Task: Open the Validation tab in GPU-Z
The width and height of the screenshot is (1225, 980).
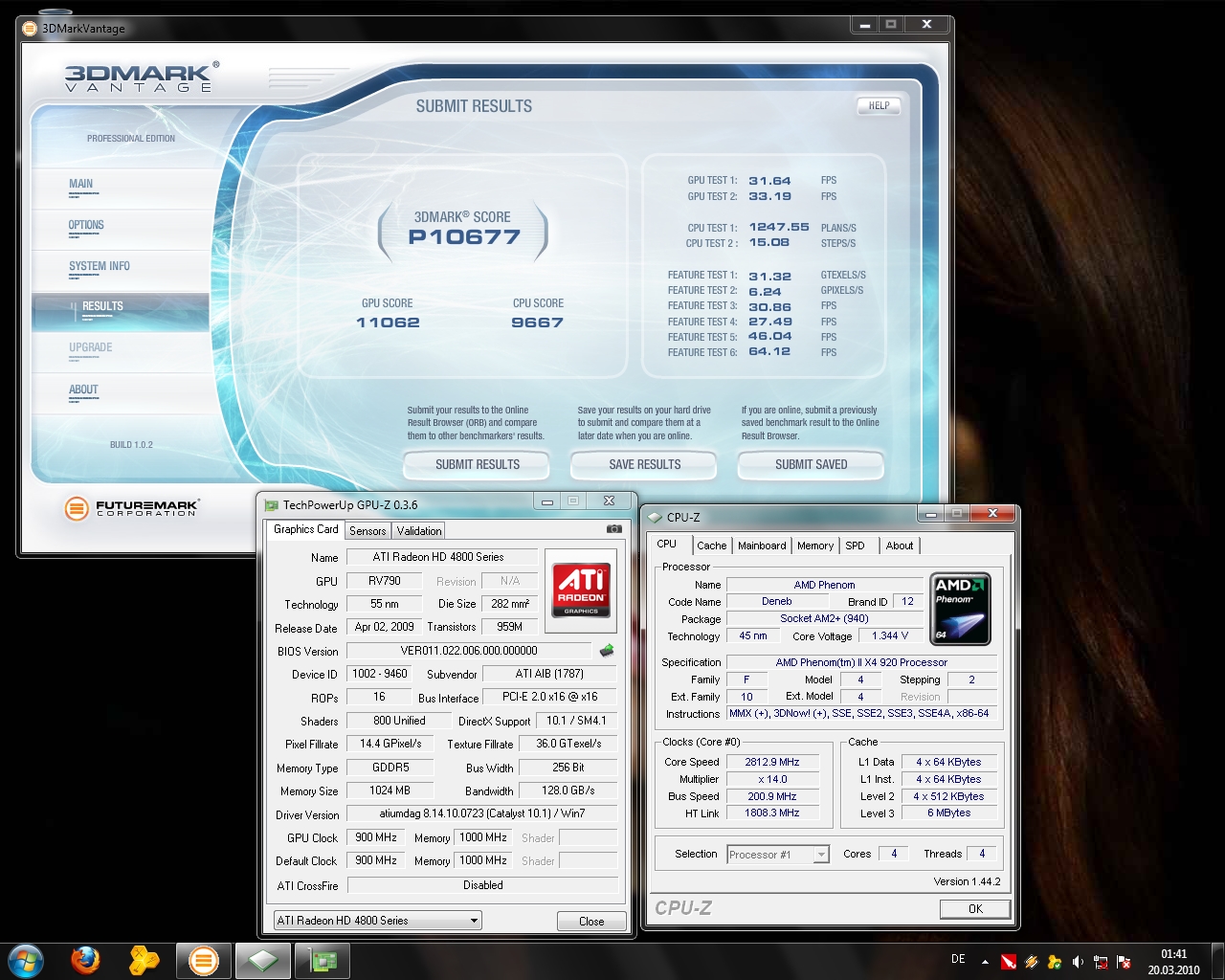Action: tap(419, 530)
